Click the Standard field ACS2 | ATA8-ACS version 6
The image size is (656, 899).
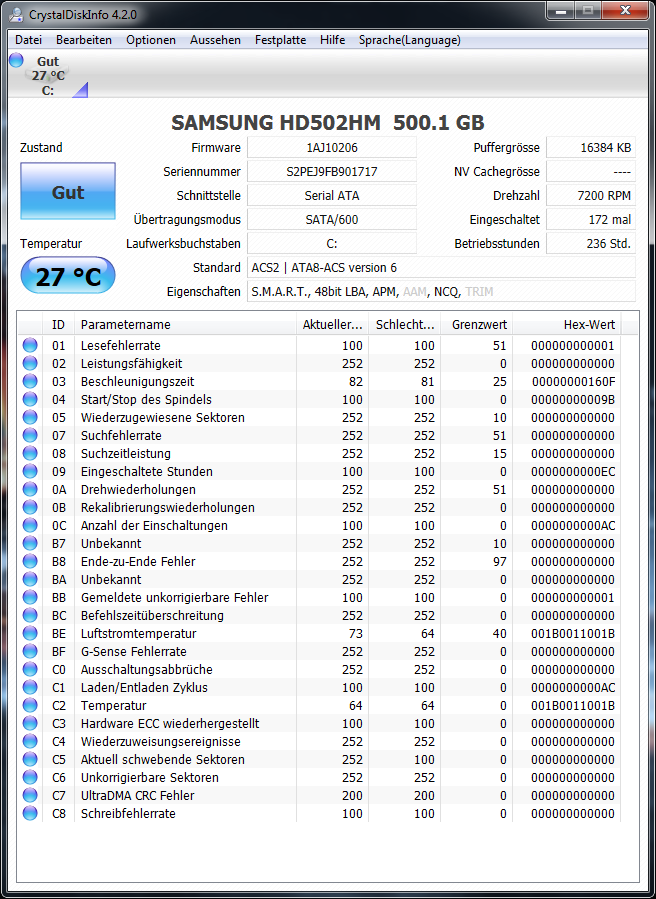pyautogui.click(x=442, y=268)
